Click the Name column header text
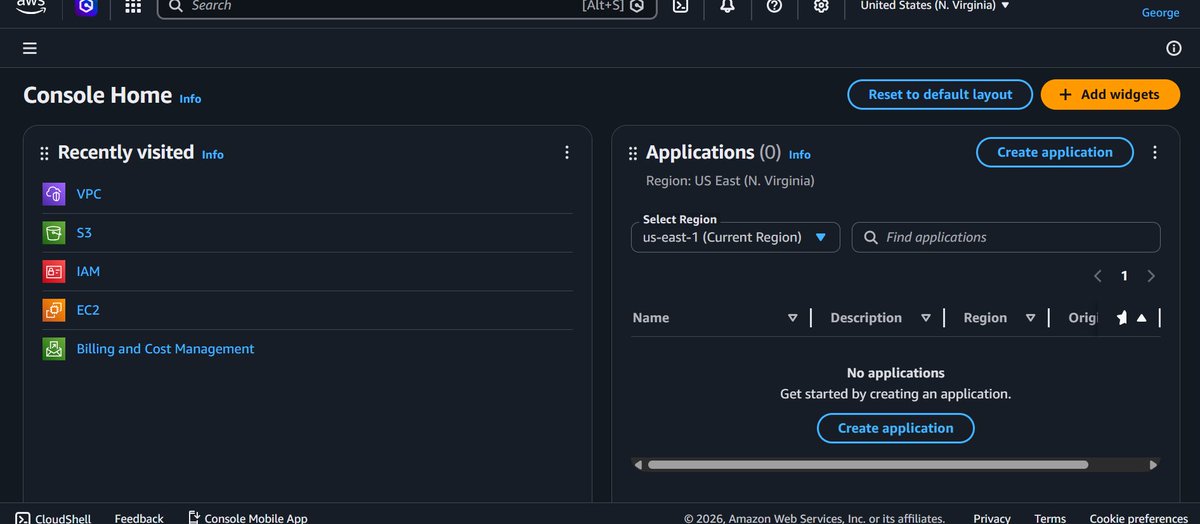 point(651,318)
